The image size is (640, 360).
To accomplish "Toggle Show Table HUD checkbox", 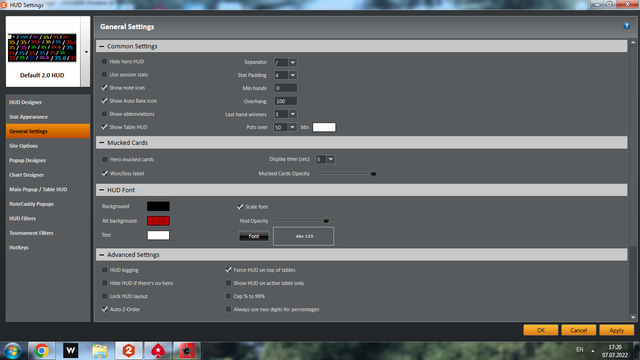I will 104,127.
